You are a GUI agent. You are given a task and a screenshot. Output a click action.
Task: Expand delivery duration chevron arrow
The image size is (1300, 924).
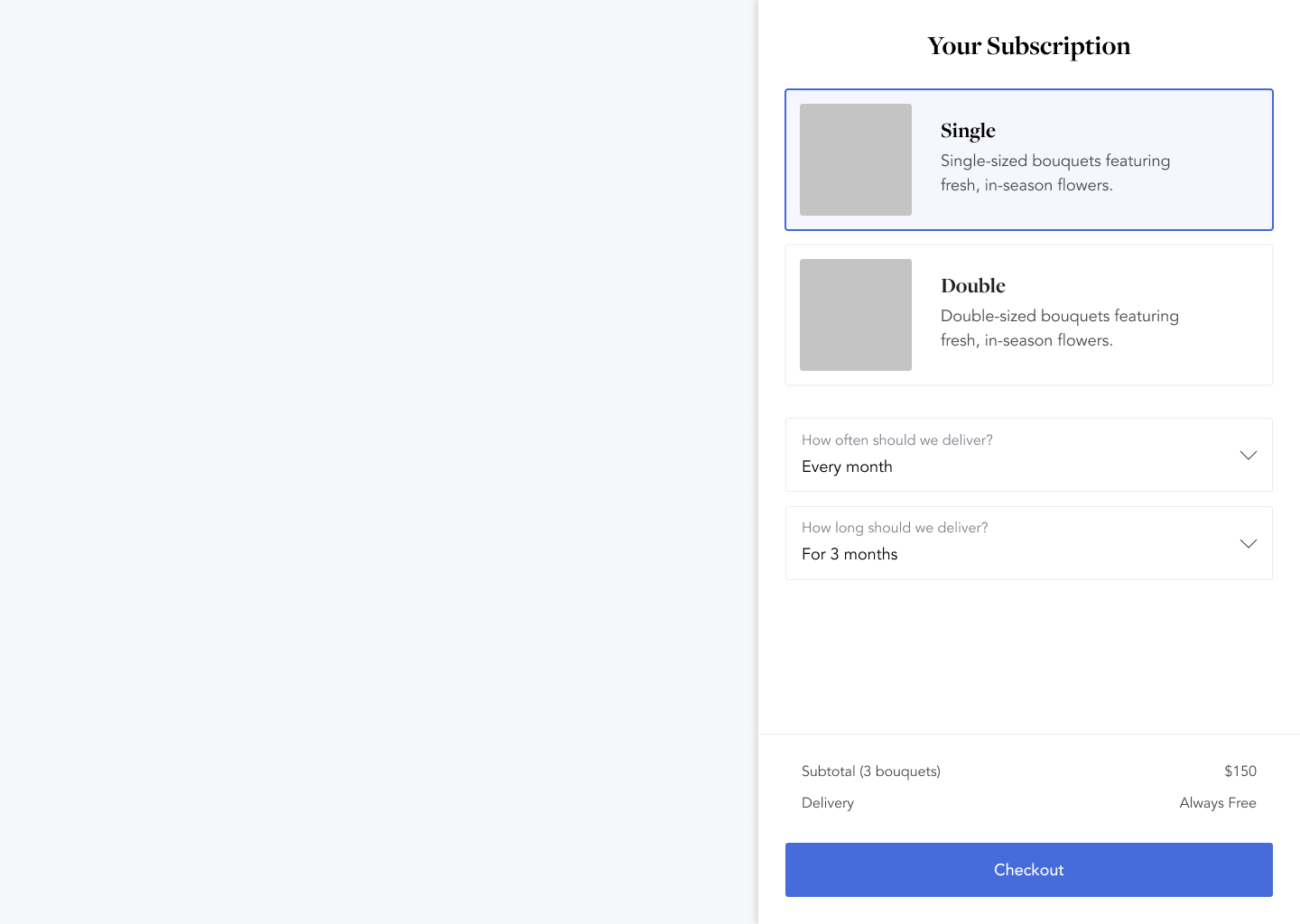pos(1249,543)
